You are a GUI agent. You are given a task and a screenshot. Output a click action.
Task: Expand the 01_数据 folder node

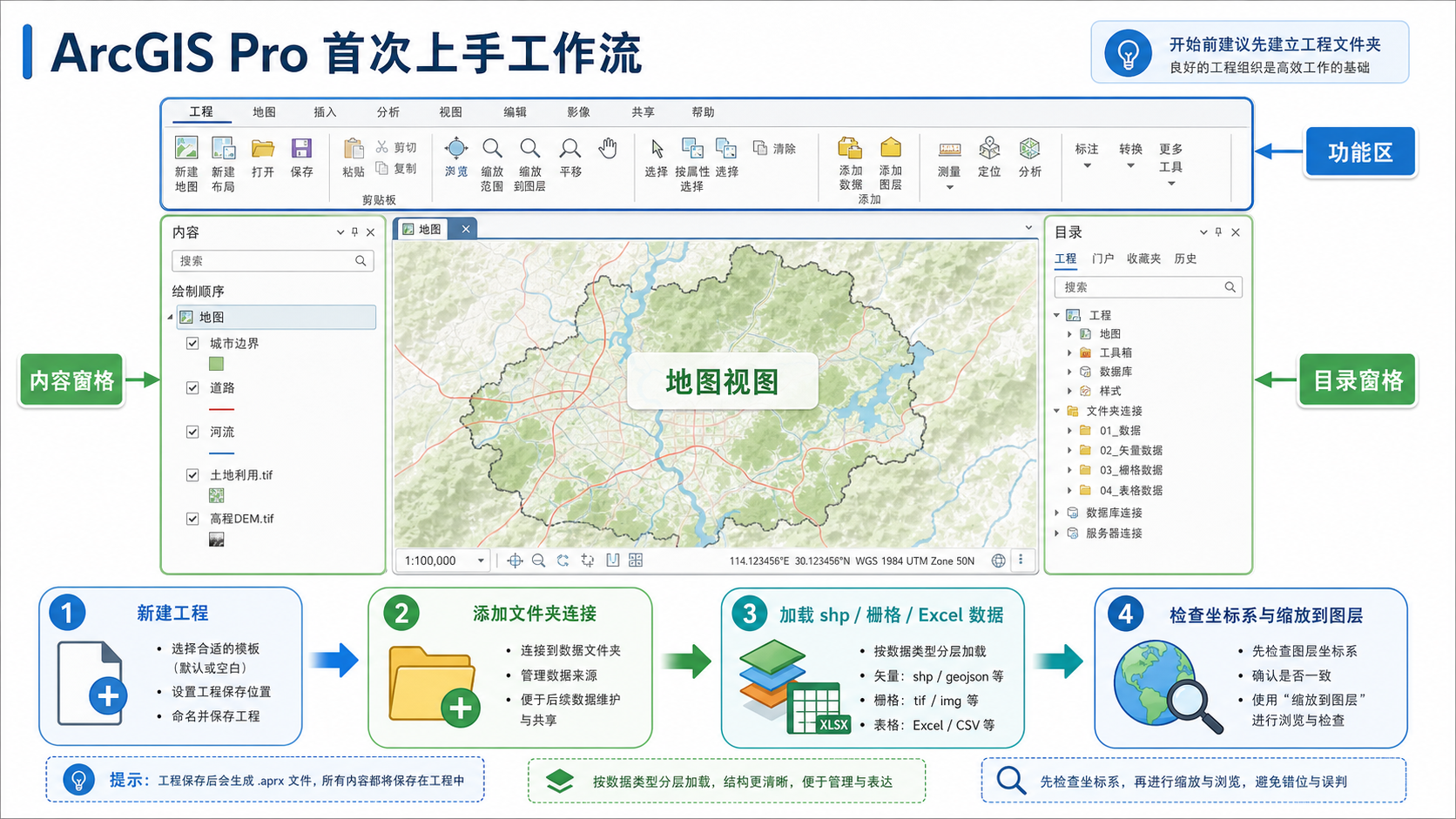(1069, 430)
